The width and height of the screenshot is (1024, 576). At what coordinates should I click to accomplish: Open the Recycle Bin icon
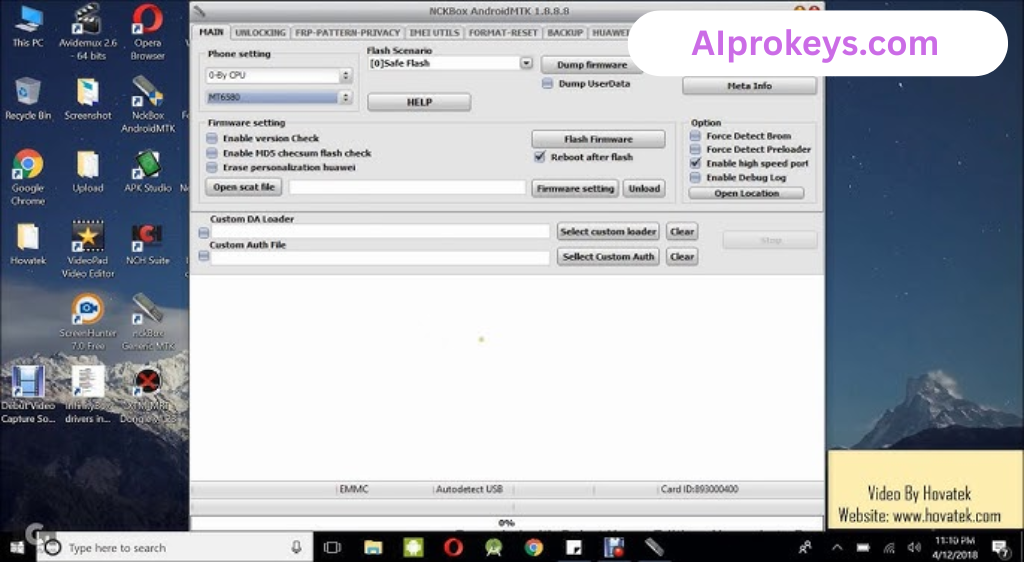point(27,99)
